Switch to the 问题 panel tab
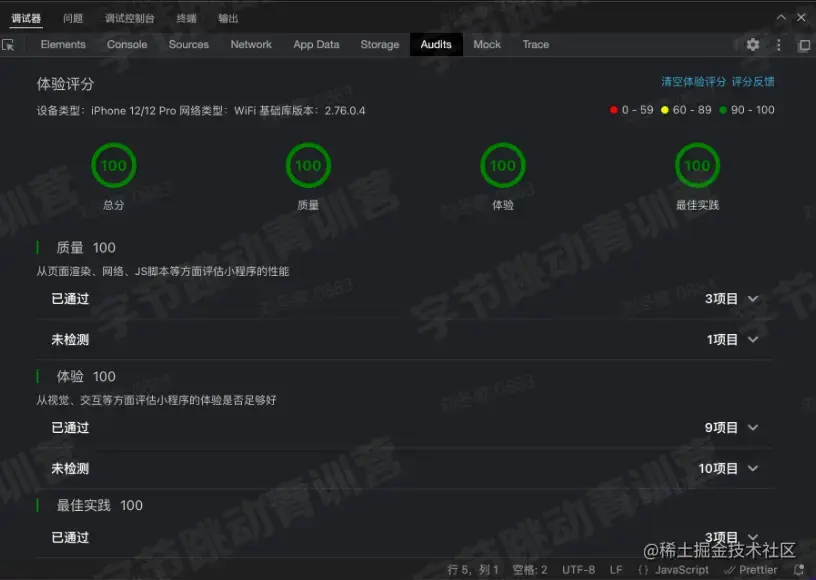This screenshot has height=580, width=816. click(73, 19)
